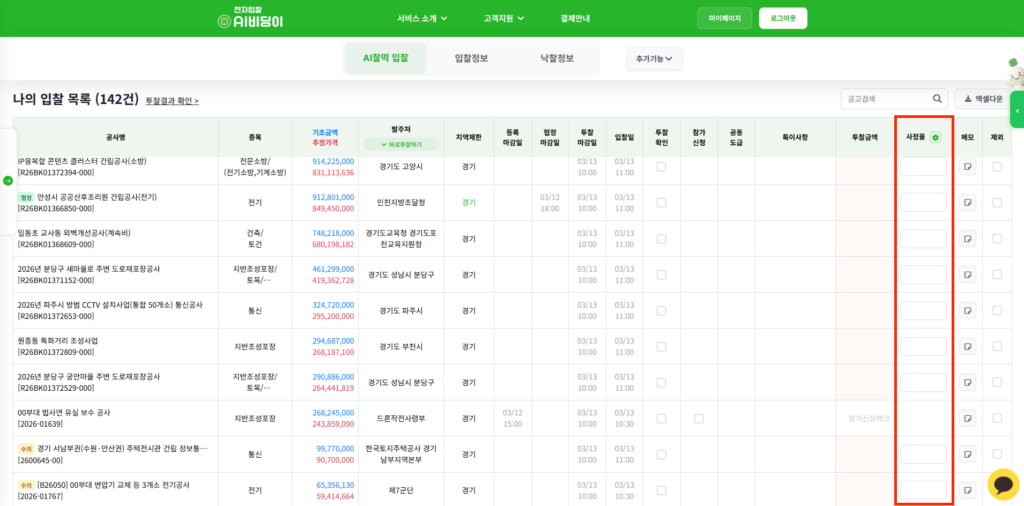Open the 추가기능 dropdown
The width and height of the screenshot is (1024, 506).
click(x=654, y=59)
